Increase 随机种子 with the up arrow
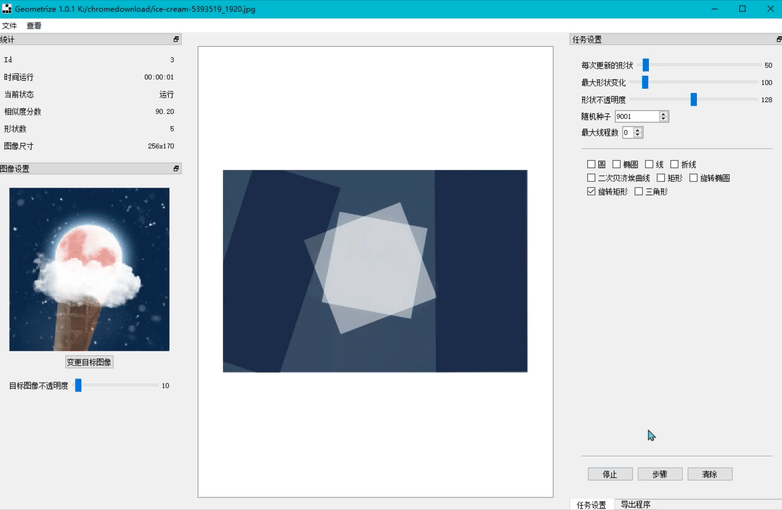Image resolution: width=782 pixels, height=510 pixels. click(x=663, y=114)
